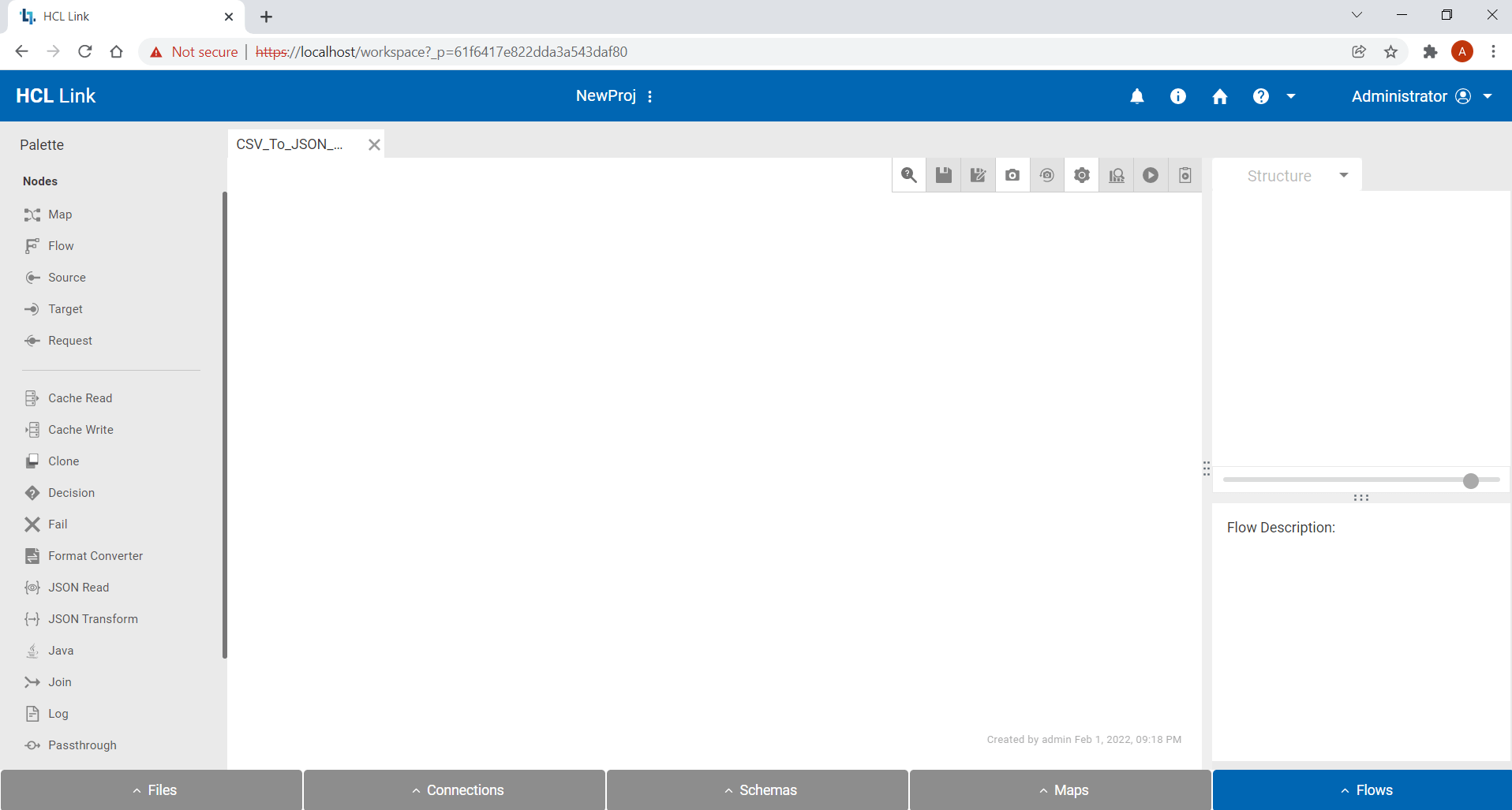Run the flow with the play icon

click(1151, 175)
